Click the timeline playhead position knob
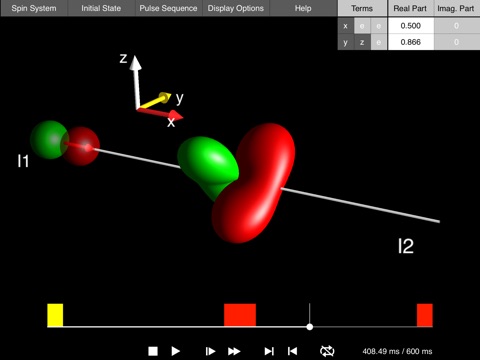Viewport: 480px width, 360px height. coord(310,327)
